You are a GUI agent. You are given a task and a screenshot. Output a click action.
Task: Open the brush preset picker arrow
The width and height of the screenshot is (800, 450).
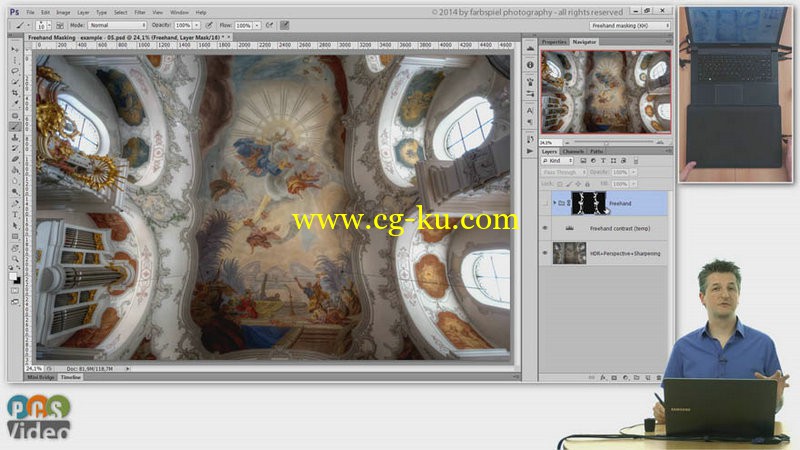pyautogui.click(x=49, y=25)
